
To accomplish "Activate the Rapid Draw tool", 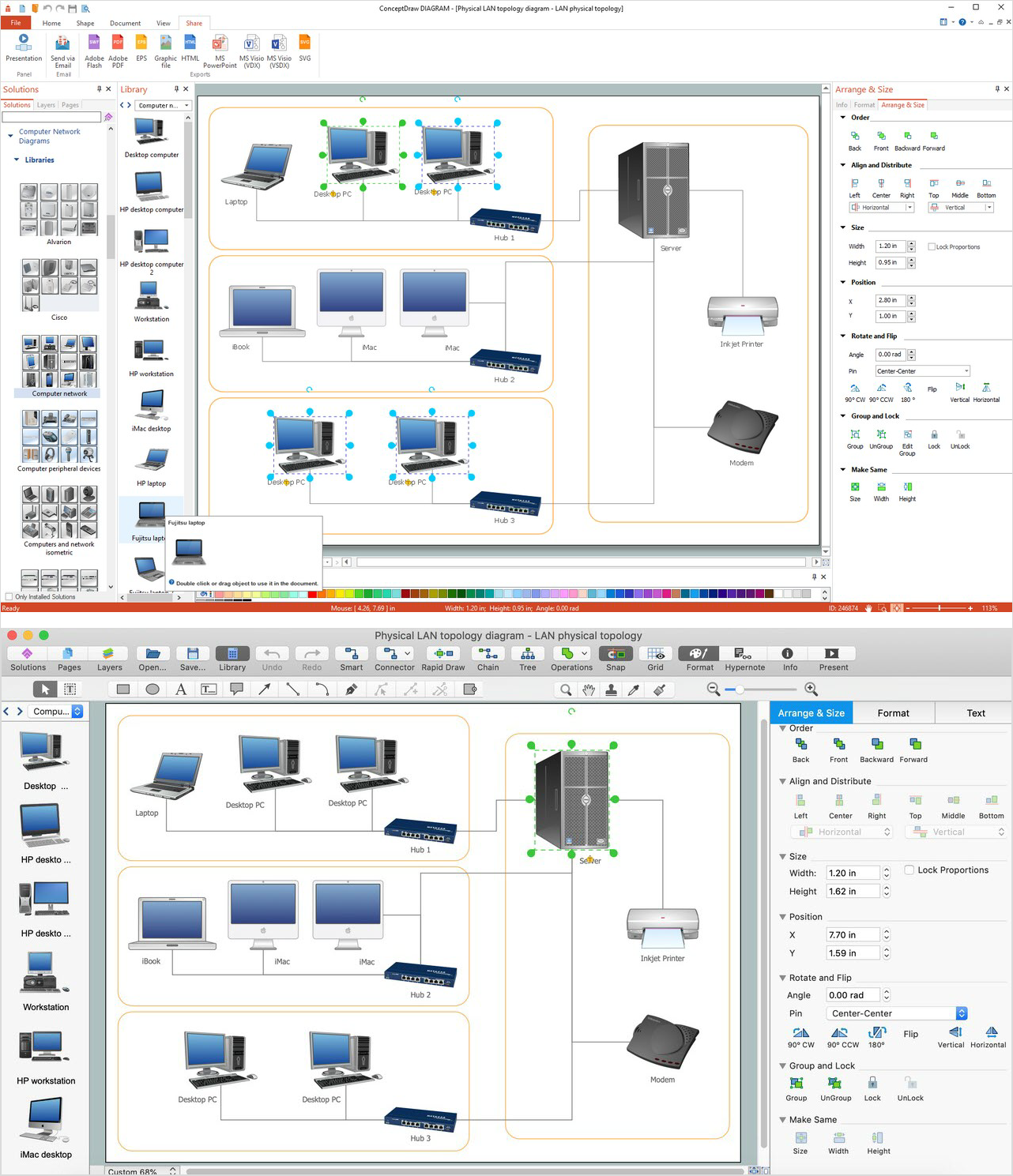I will (443, 654).
